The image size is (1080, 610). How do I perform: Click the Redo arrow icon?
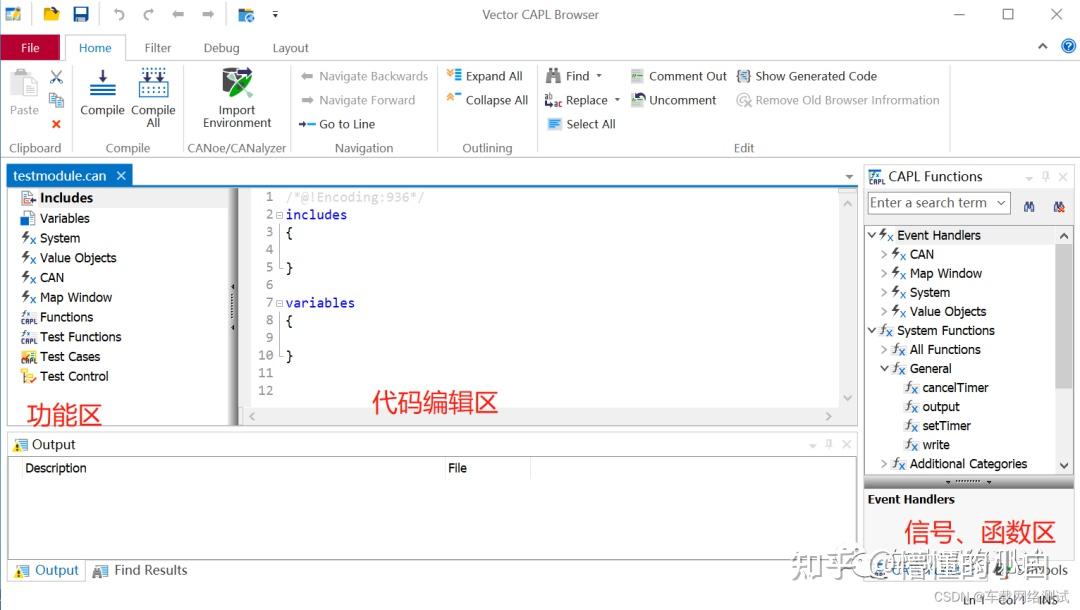(x=148, y=14)
